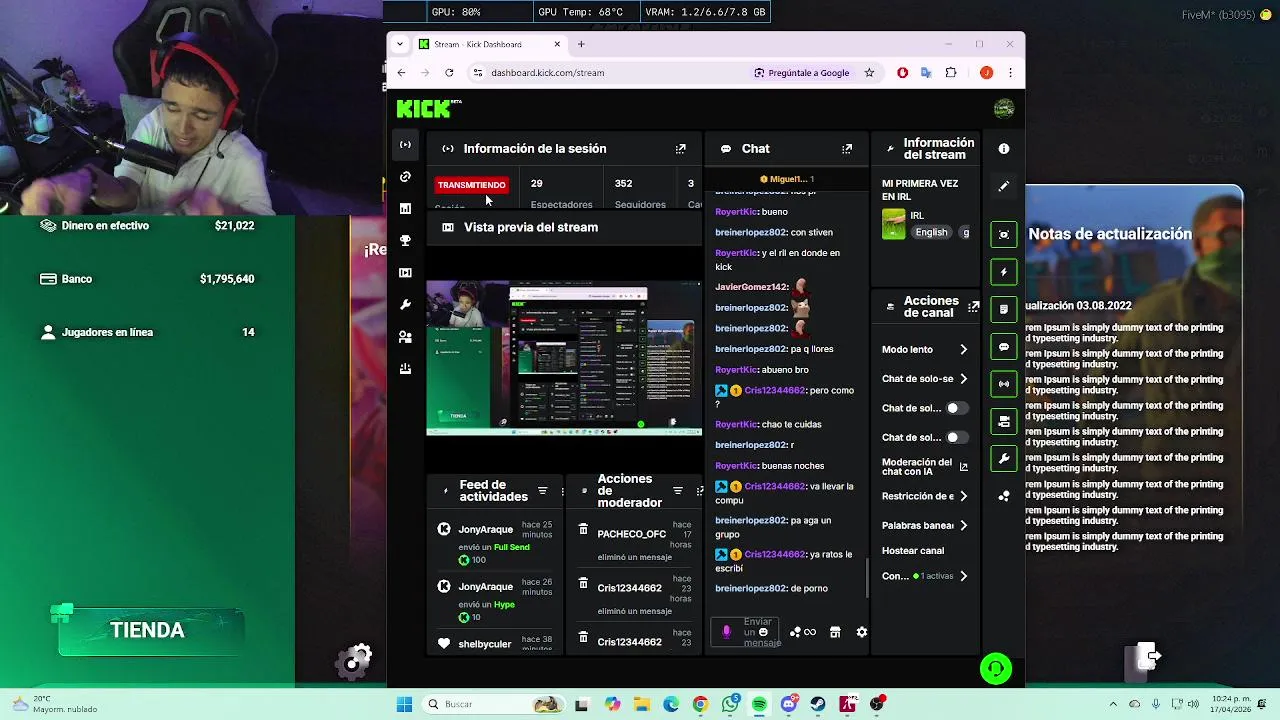The width and height of the screenshot is (1280, 720).
Task: Click trash icon beside PACHECO_OFC entry
Action: pyautogui.click(x=583, y=530)
